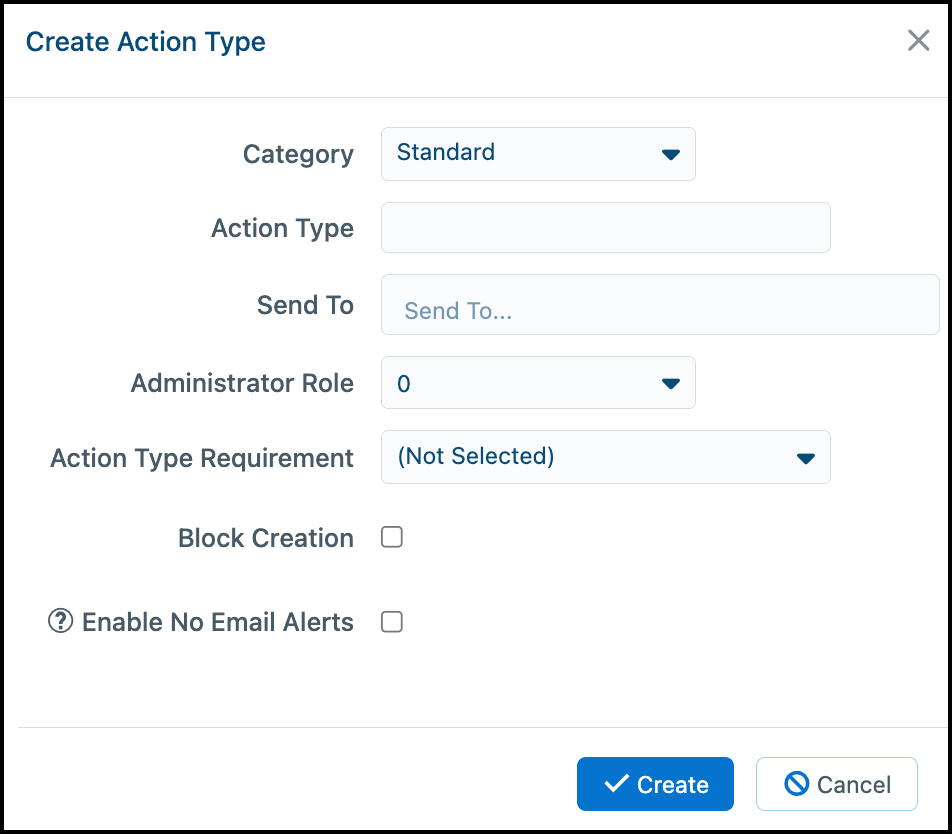This screenshot has height=834, width=952.
Task: Click the help icon beside Enable No Email Alerts
Action: tap(60, 621)
